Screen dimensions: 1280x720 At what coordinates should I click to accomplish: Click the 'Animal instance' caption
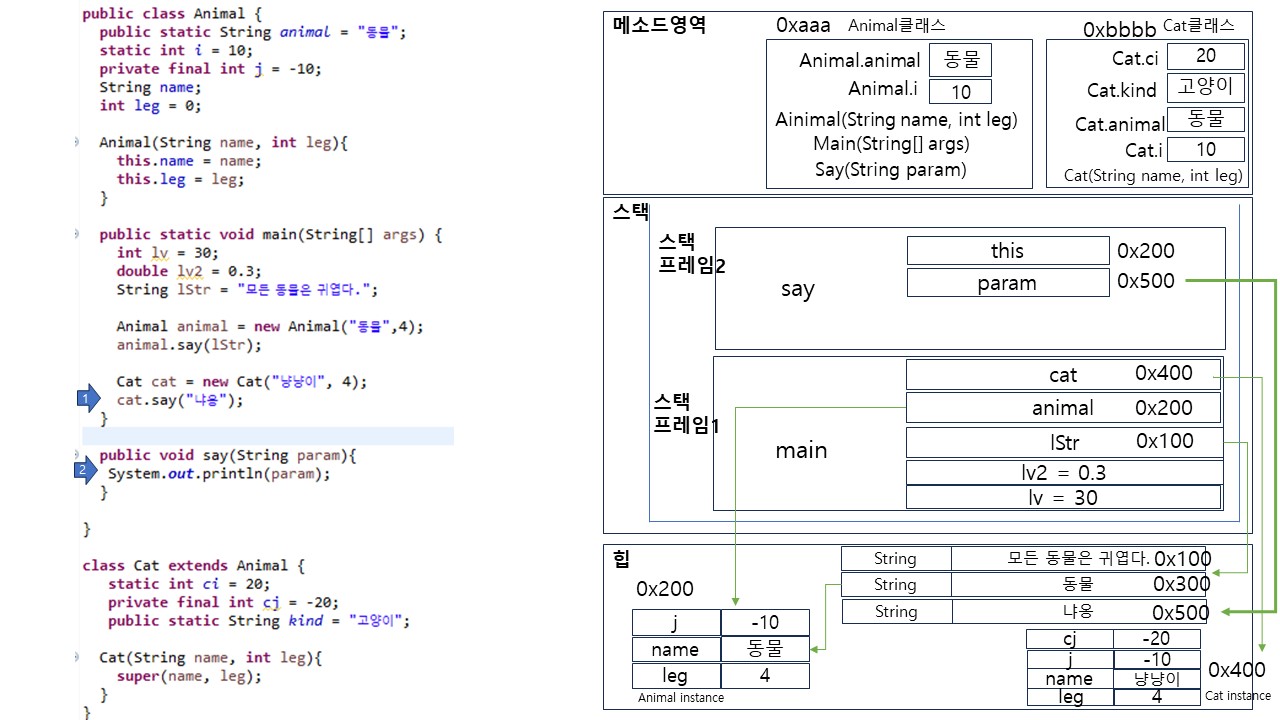click(681, 698)
